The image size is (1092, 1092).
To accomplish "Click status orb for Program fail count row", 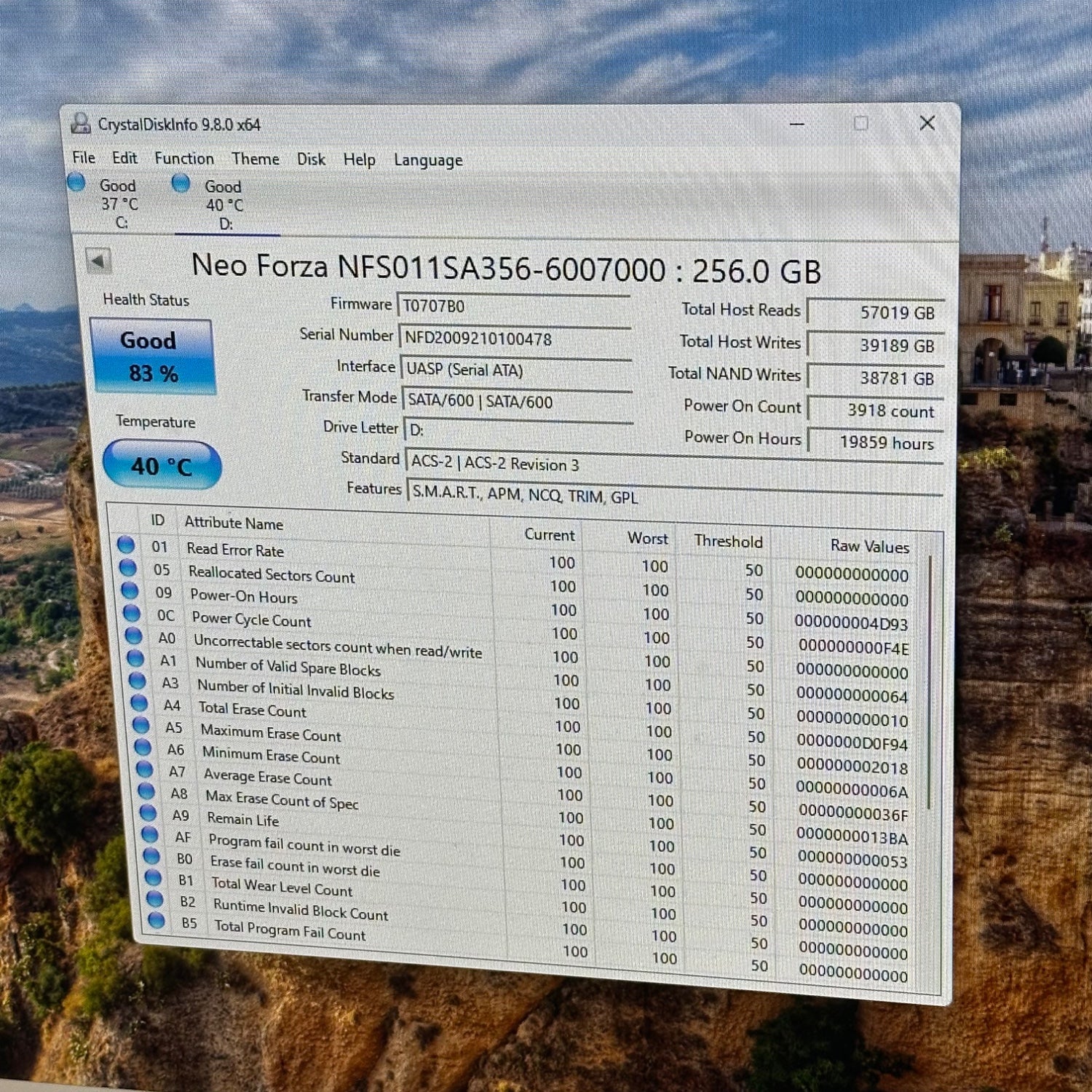I will 150,834.
